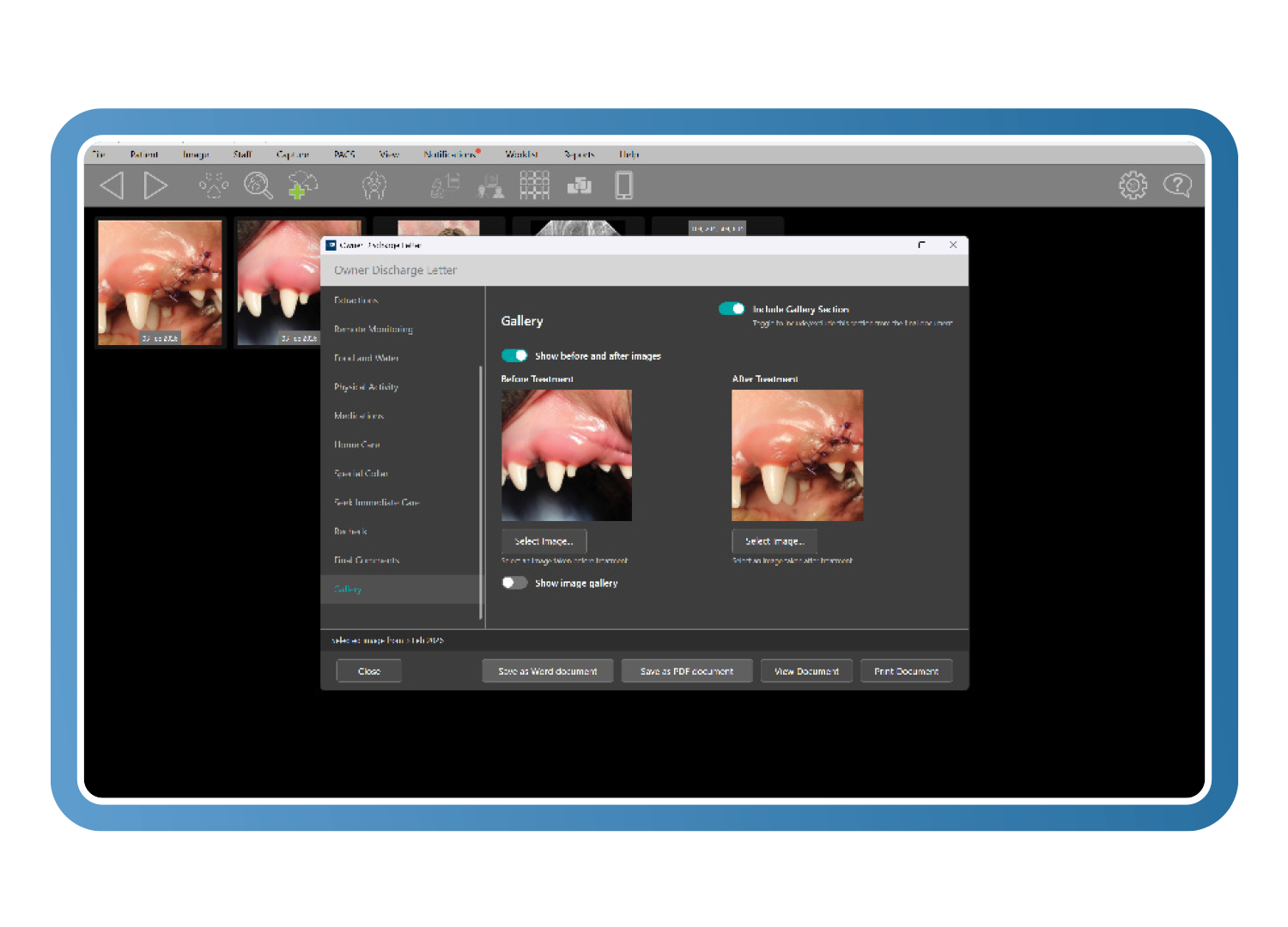Open the Notifications menu
Image resolution: width=1288 pixels, height=927 pixels.
point(450,154)
